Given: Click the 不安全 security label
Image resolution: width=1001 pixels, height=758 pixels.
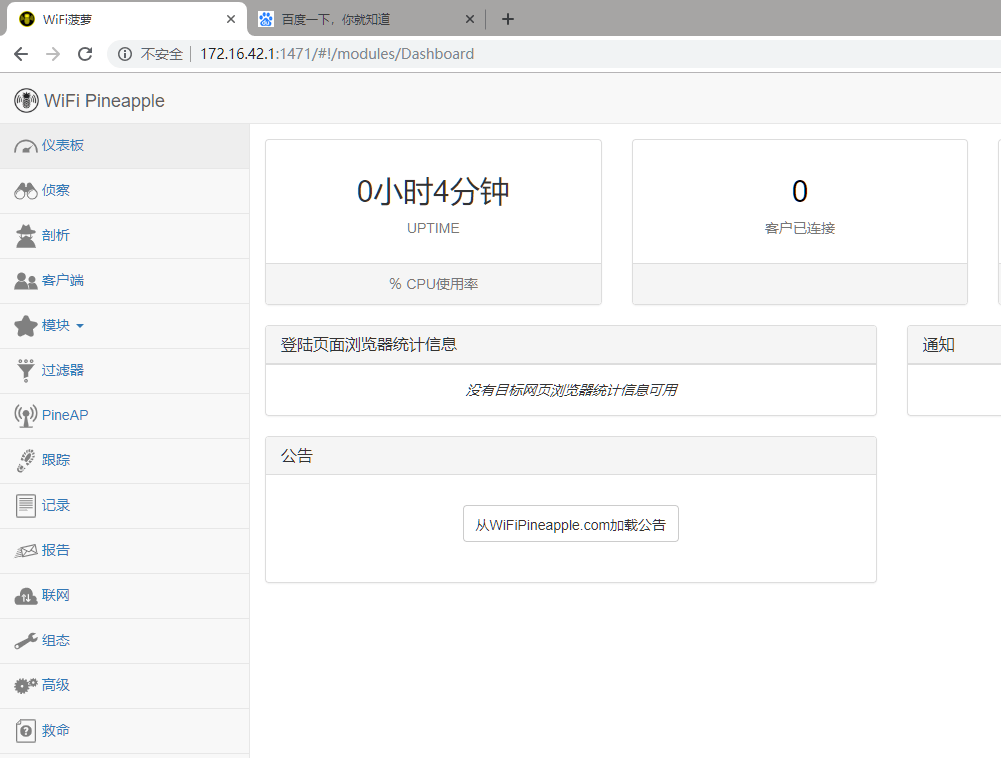Looking at the screenshot, I should (x=162, y=54).
